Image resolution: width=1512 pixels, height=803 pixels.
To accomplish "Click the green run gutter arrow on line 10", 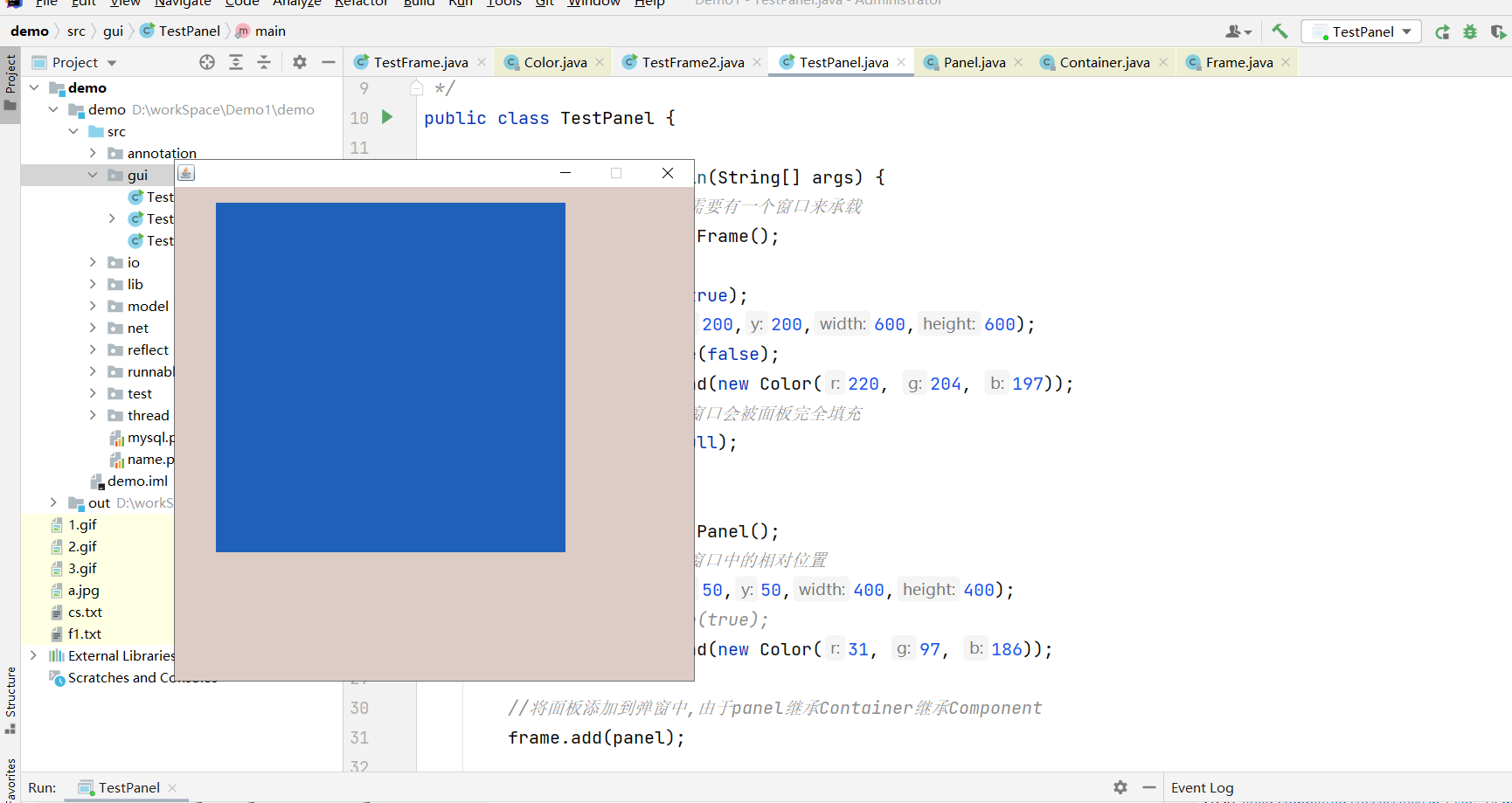I will [387, 117].
